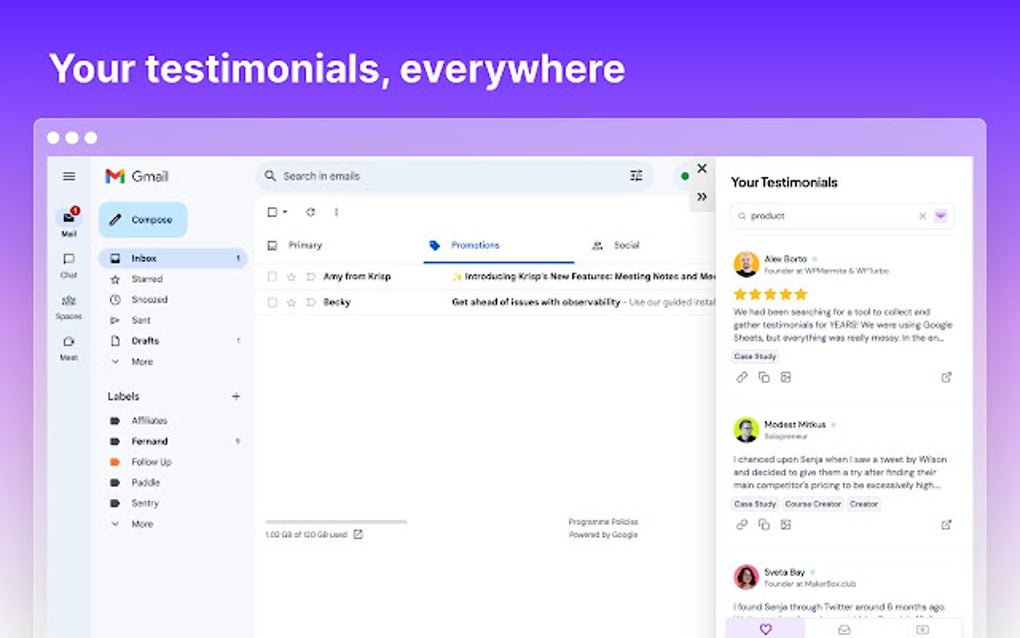
Task: Open Spaces from the Gmail sidebar
Action: click(68, 304)
